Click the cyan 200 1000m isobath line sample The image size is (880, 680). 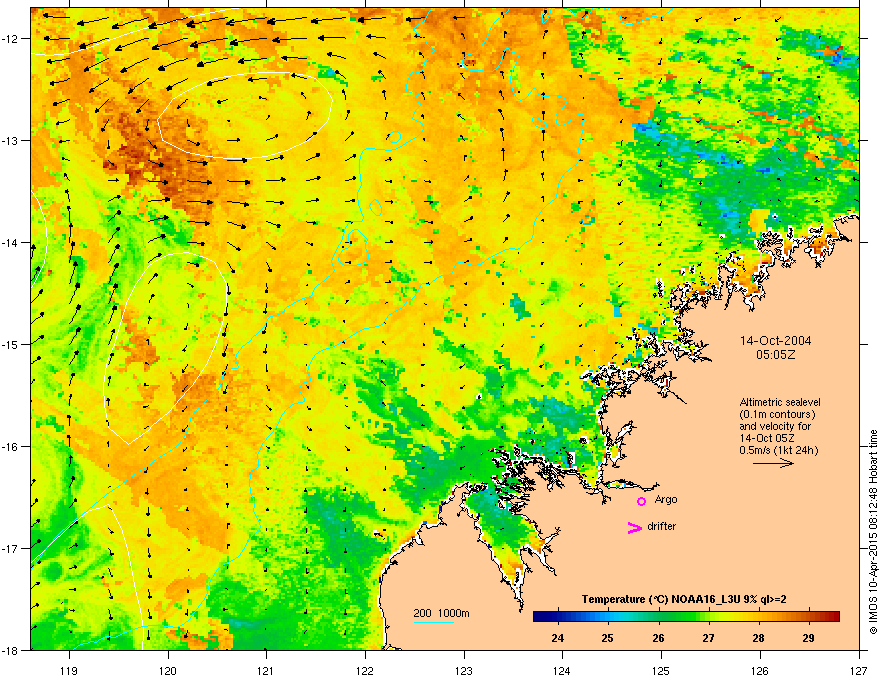[x=434, y=622]
